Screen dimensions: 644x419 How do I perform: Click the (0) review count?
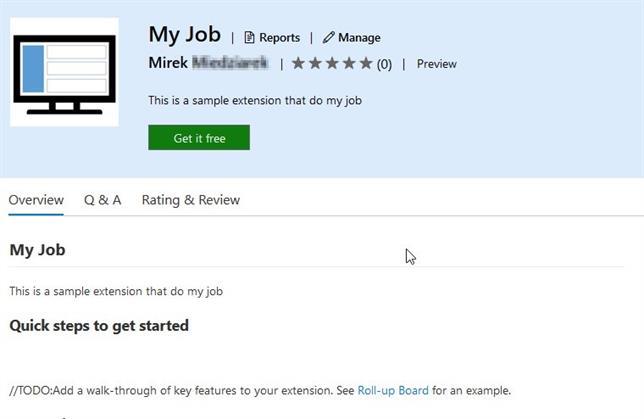384,64
